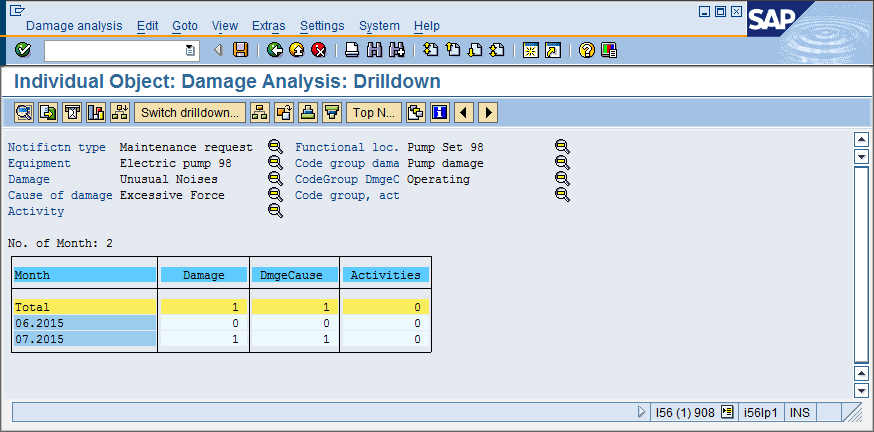Click the Save diskette icon
Screen dimensions: 874x432
[240, 50]
